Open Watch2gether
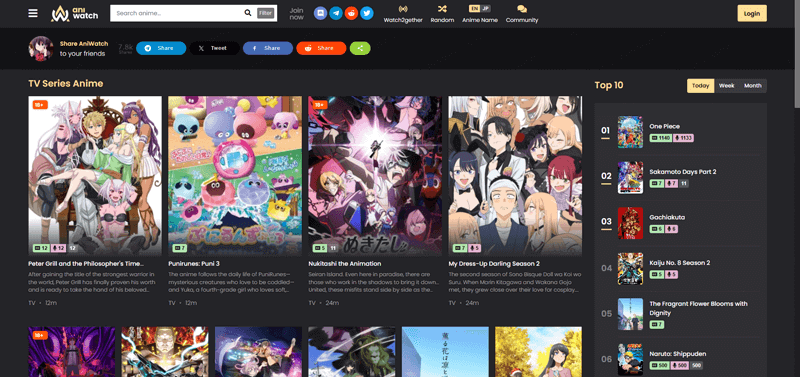Image resolution: width=800 pixels, height=377 pixels. coord(403,14)
